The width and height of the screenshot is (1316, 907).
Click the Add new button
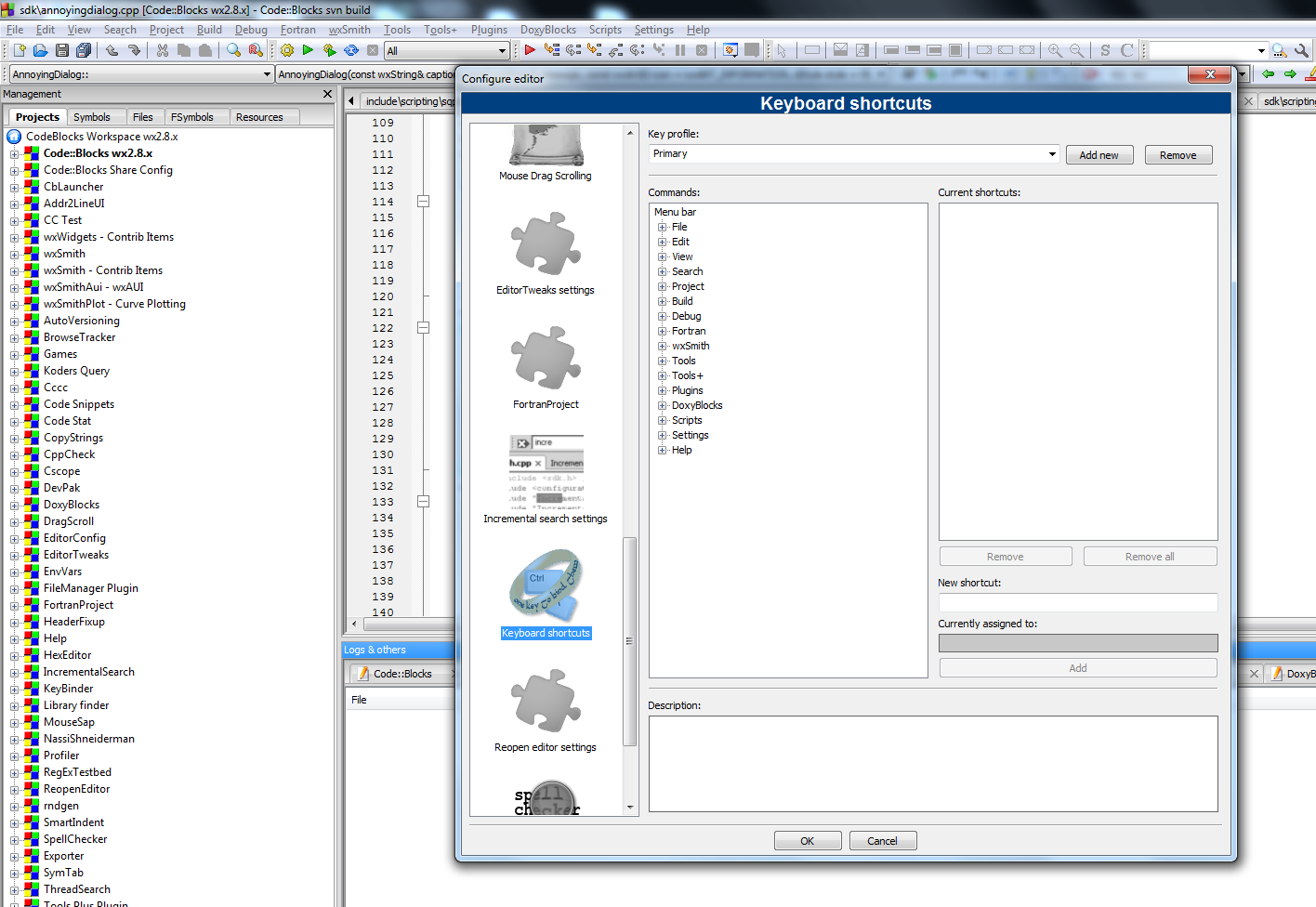point(1099,155)
